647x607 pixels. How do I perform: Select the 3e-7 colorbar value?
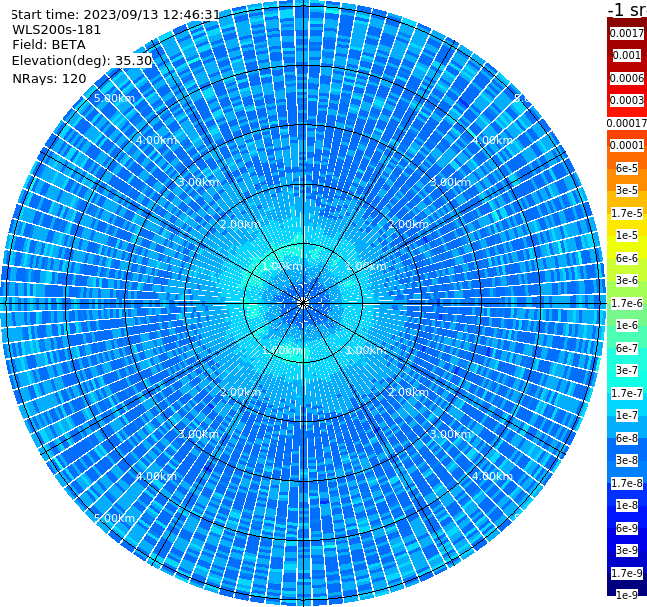pyautogui.click(x=627, y=370)
